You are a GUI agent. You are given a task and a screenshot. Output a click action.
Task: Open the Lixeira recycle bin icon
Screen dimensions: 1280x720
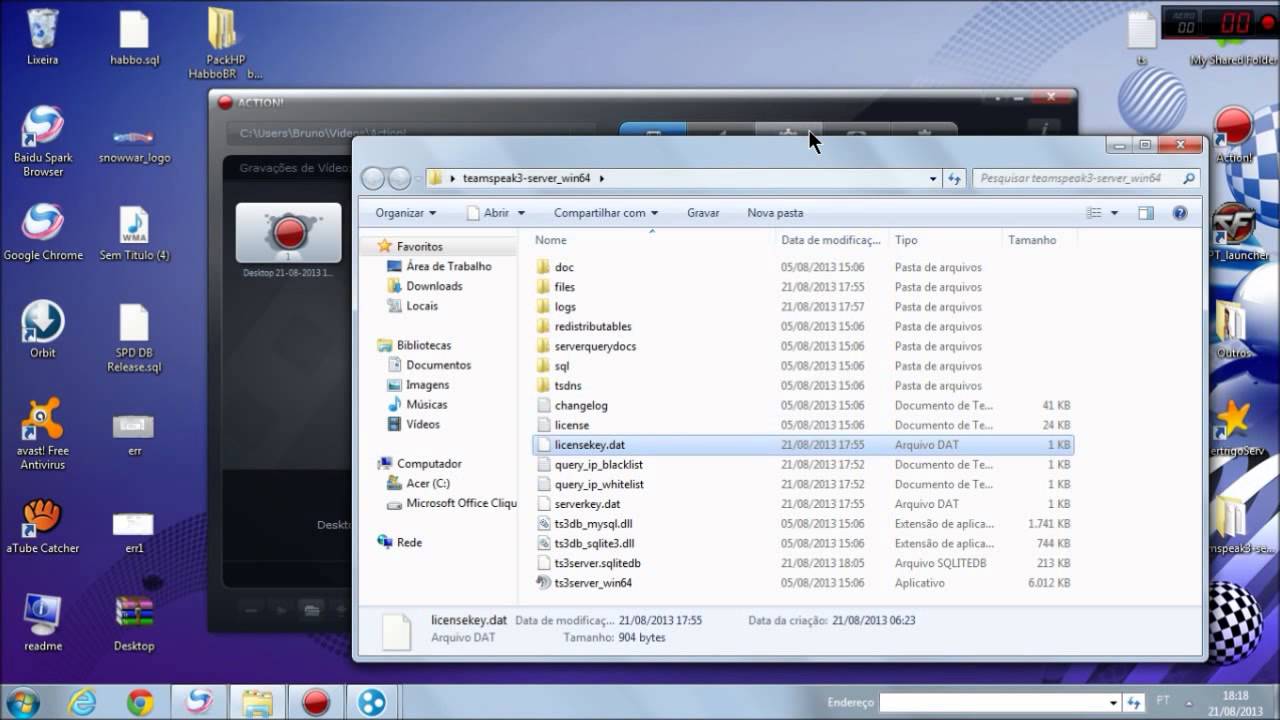point(42,37)
